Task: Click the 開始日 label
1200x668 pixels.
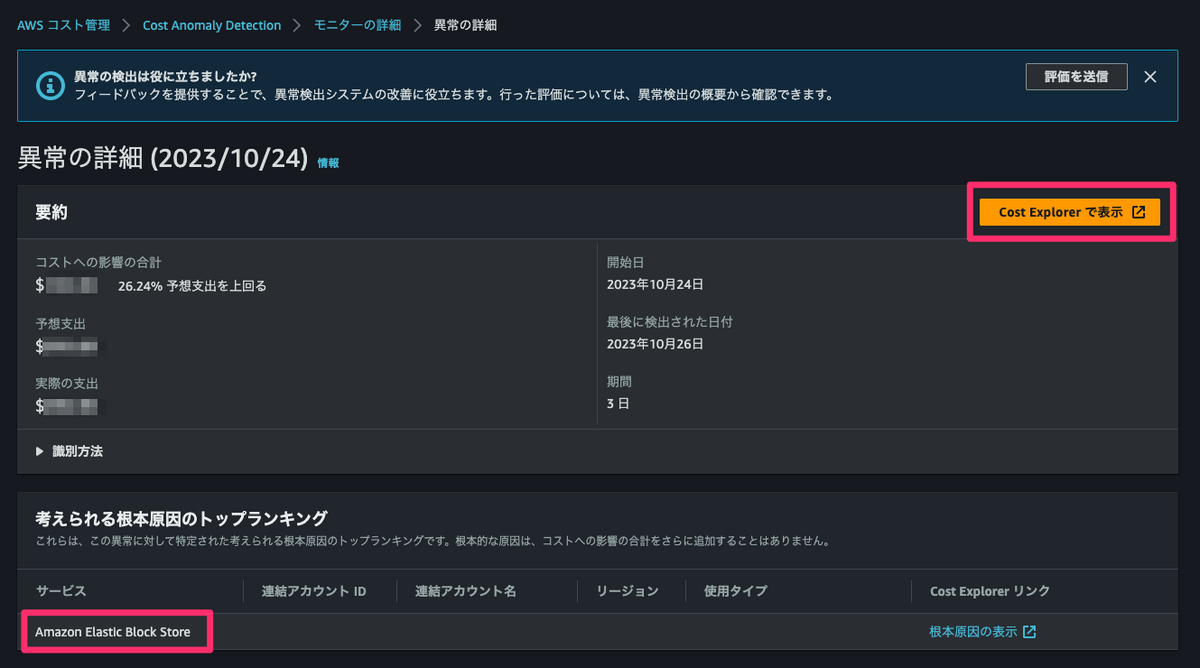Action: coord(623,263)
